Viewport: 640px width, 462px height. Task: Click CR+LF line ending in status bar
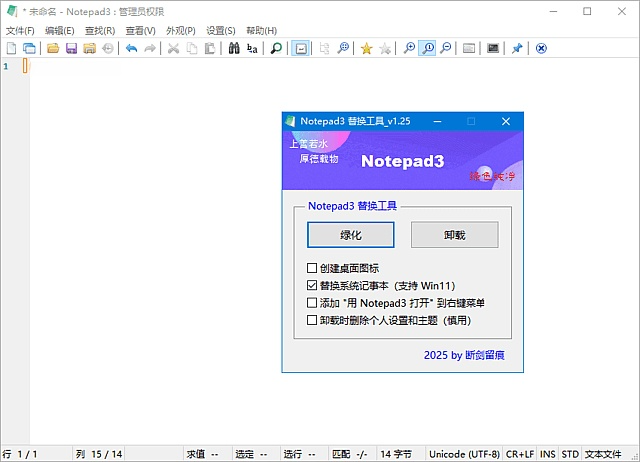click(520, 454)
